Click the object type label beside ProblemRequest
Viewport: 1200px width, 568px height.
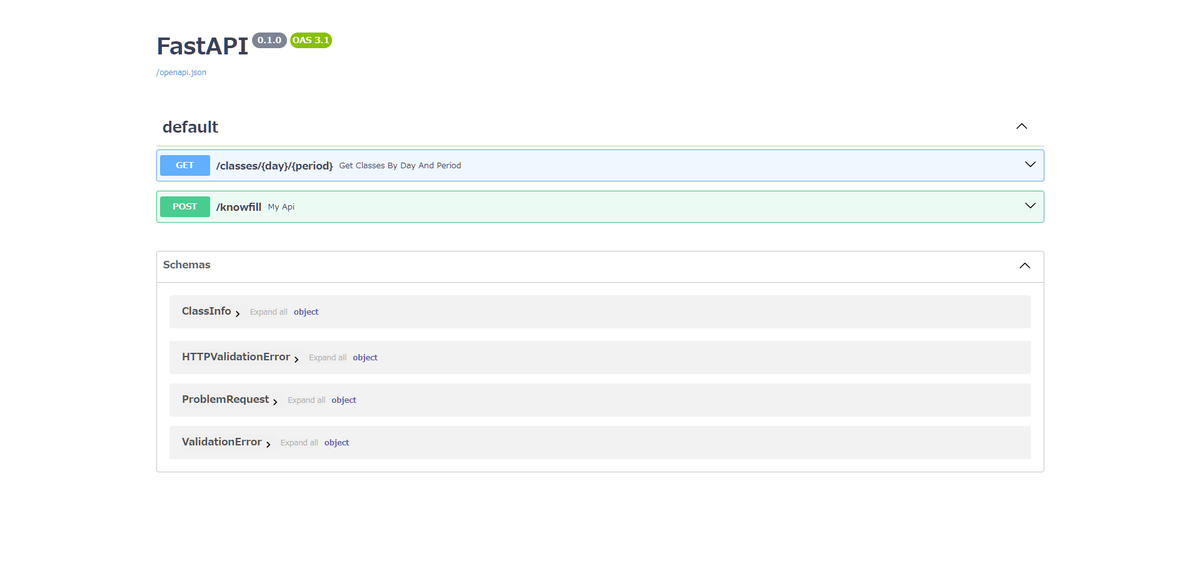(344, 400)
